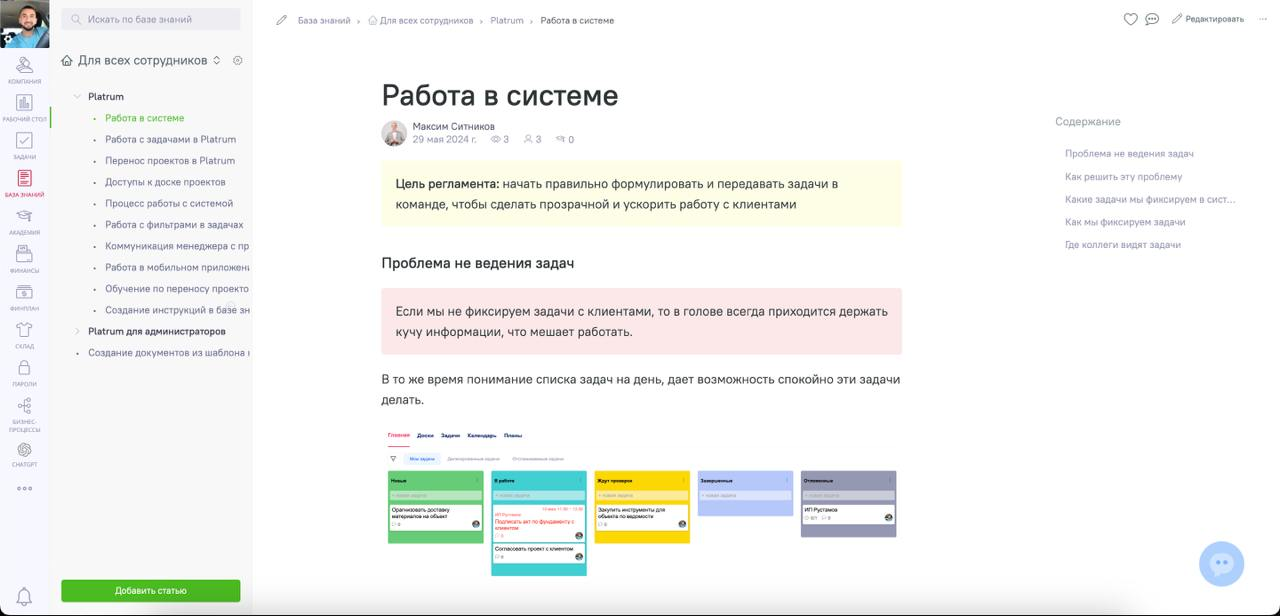Open Работа в мобильном приложении article
The image size is (1280, 616).
click(177, 267)
